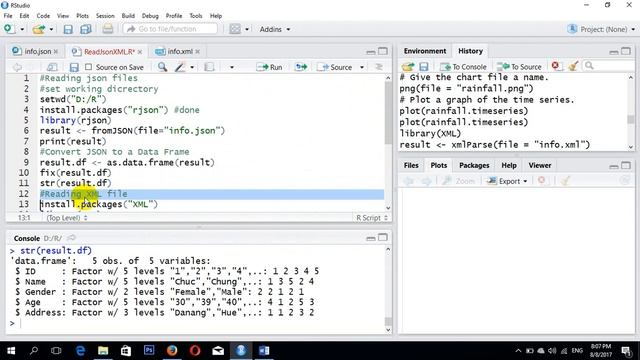
Task: Open an existing file via the folder icon
Action: [39, 29]
